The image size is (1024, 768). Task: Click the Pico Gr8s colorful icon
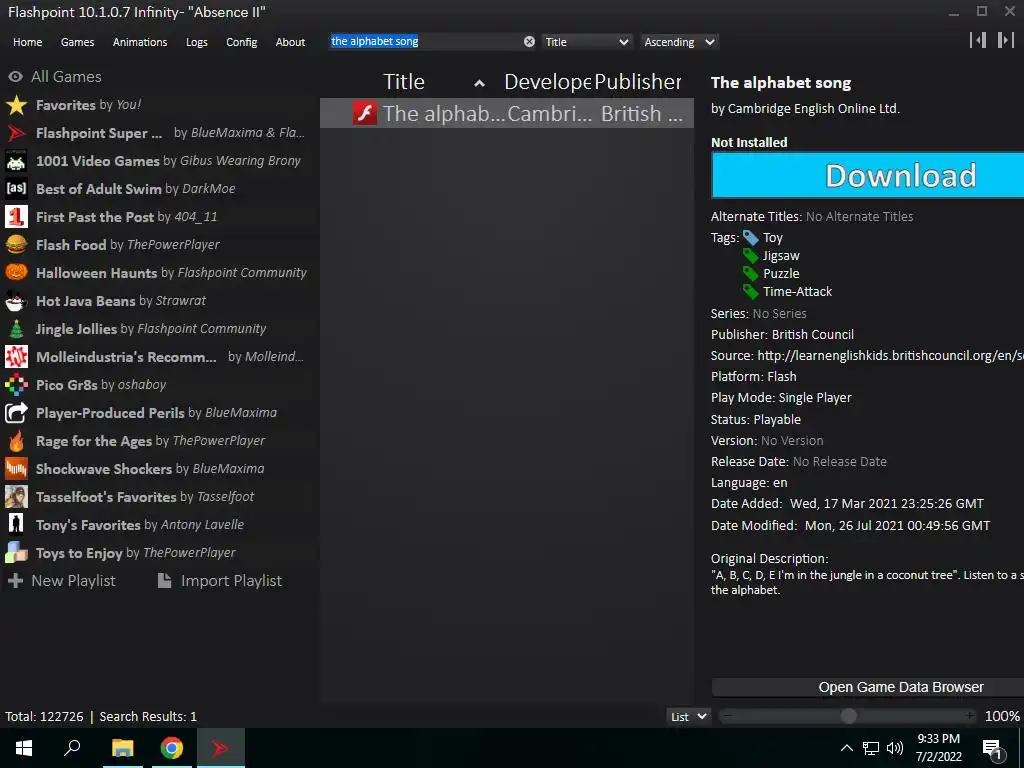pos(16,385)
